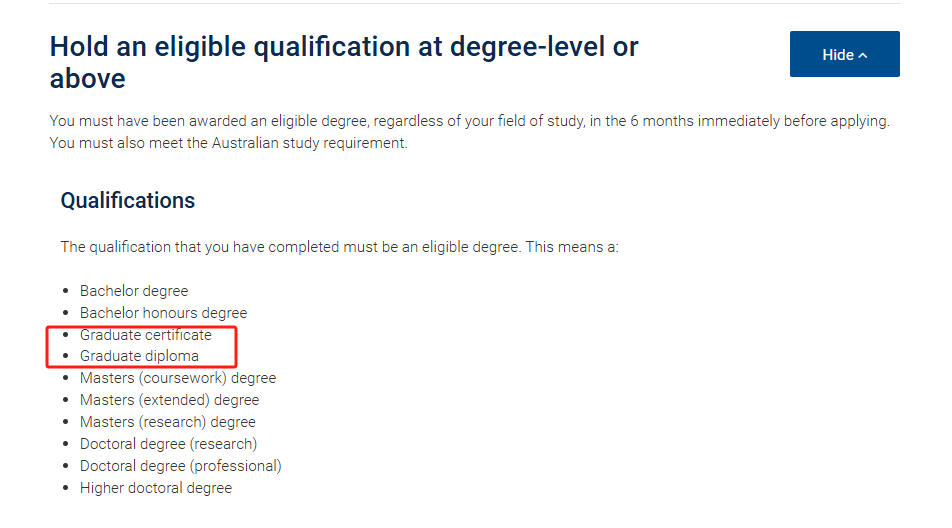Click the Qualifications subheading
Screen dimensions: 952x528
tap(128, 200)
